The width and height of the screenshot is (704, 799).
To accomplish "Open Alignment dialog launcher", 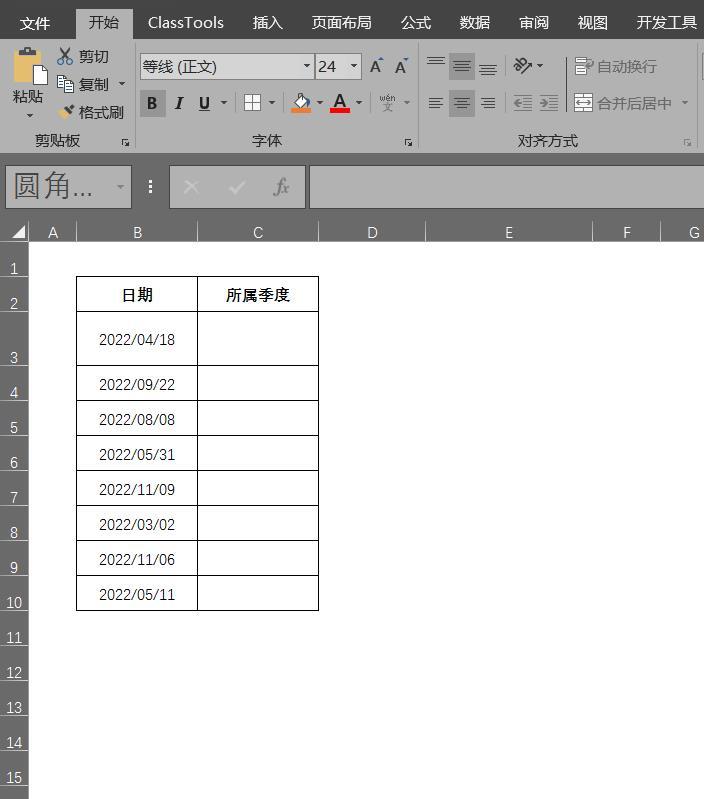I will click(687, 143).
